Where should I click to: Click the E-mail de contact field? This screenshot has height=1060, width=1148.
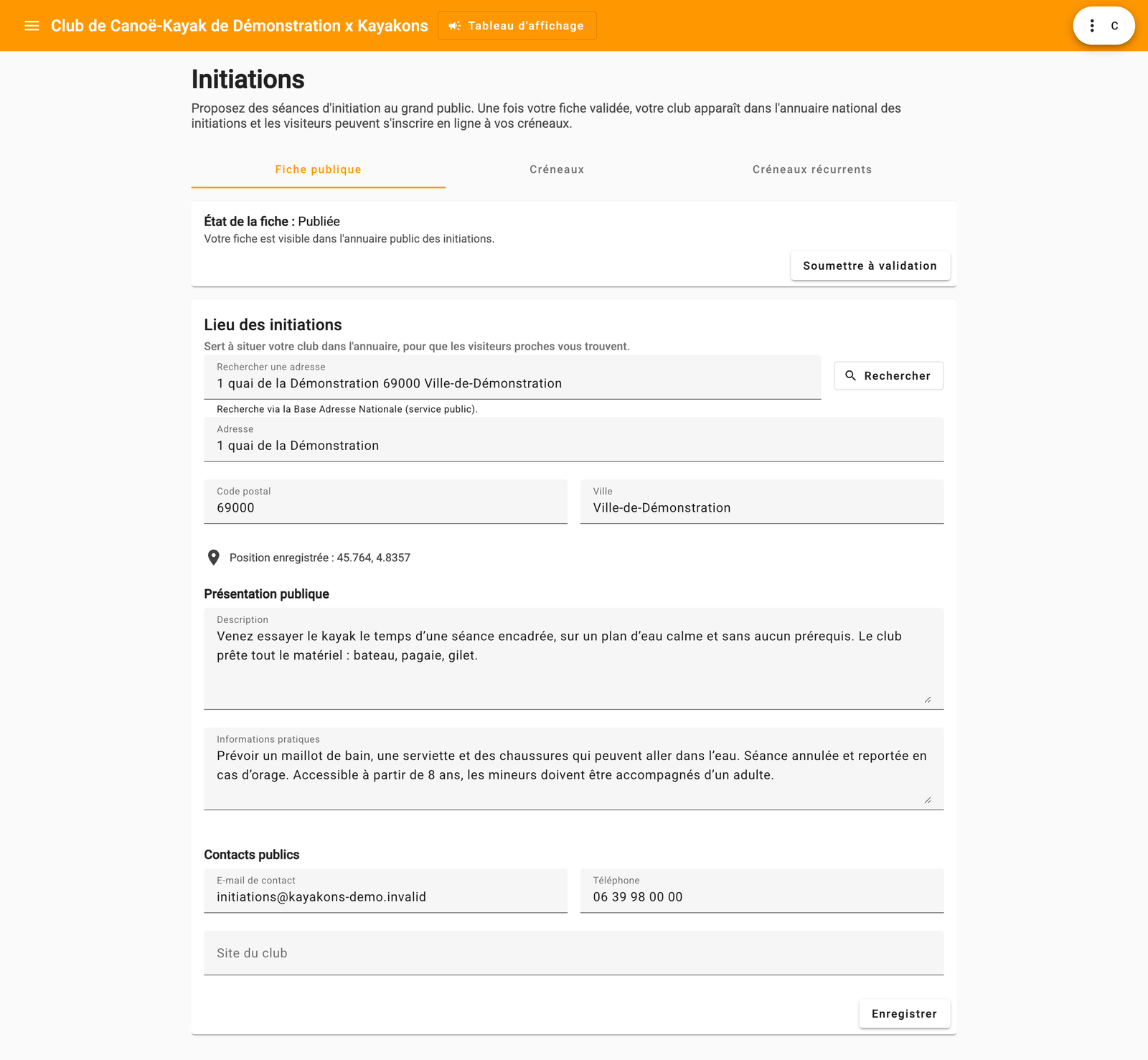coord(386,891)
